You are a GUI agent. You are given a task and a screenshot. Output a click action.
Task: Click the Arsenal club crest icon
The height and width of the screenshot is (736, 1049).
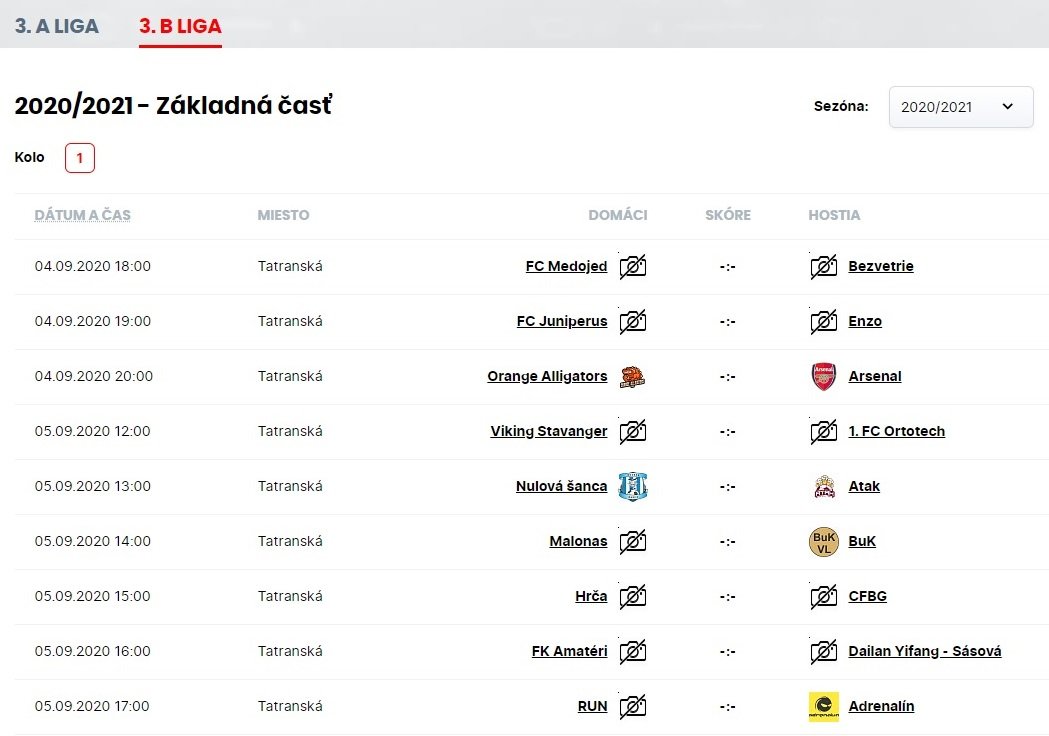pos(823,377)
